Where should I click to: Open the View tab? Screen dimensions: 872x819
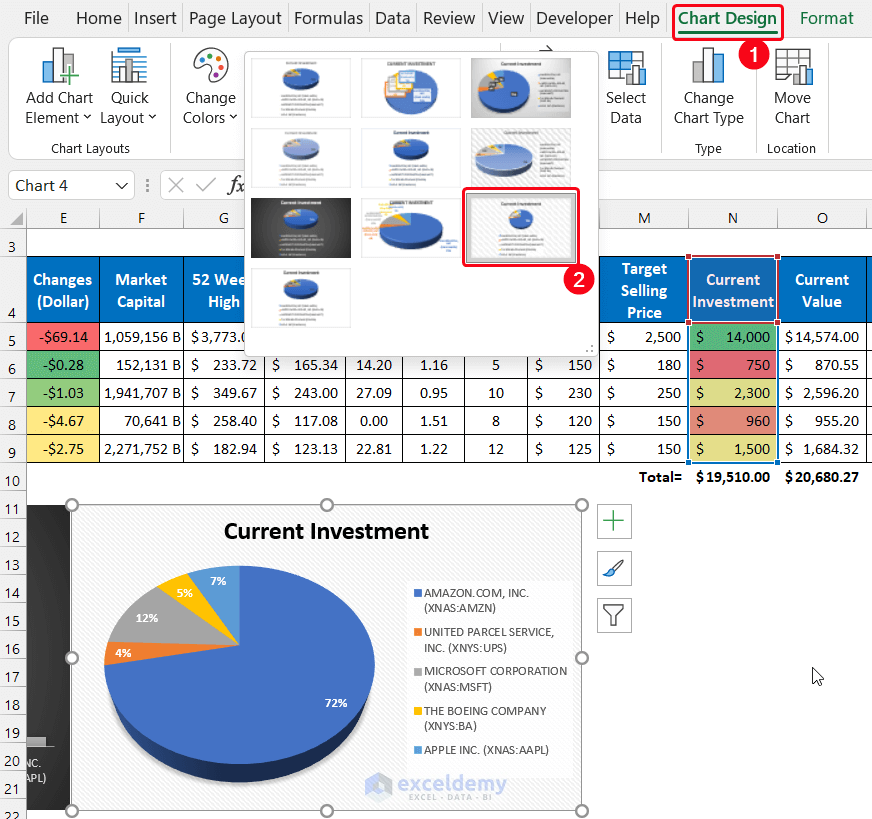pyautogui.click(x=506, y=18)
